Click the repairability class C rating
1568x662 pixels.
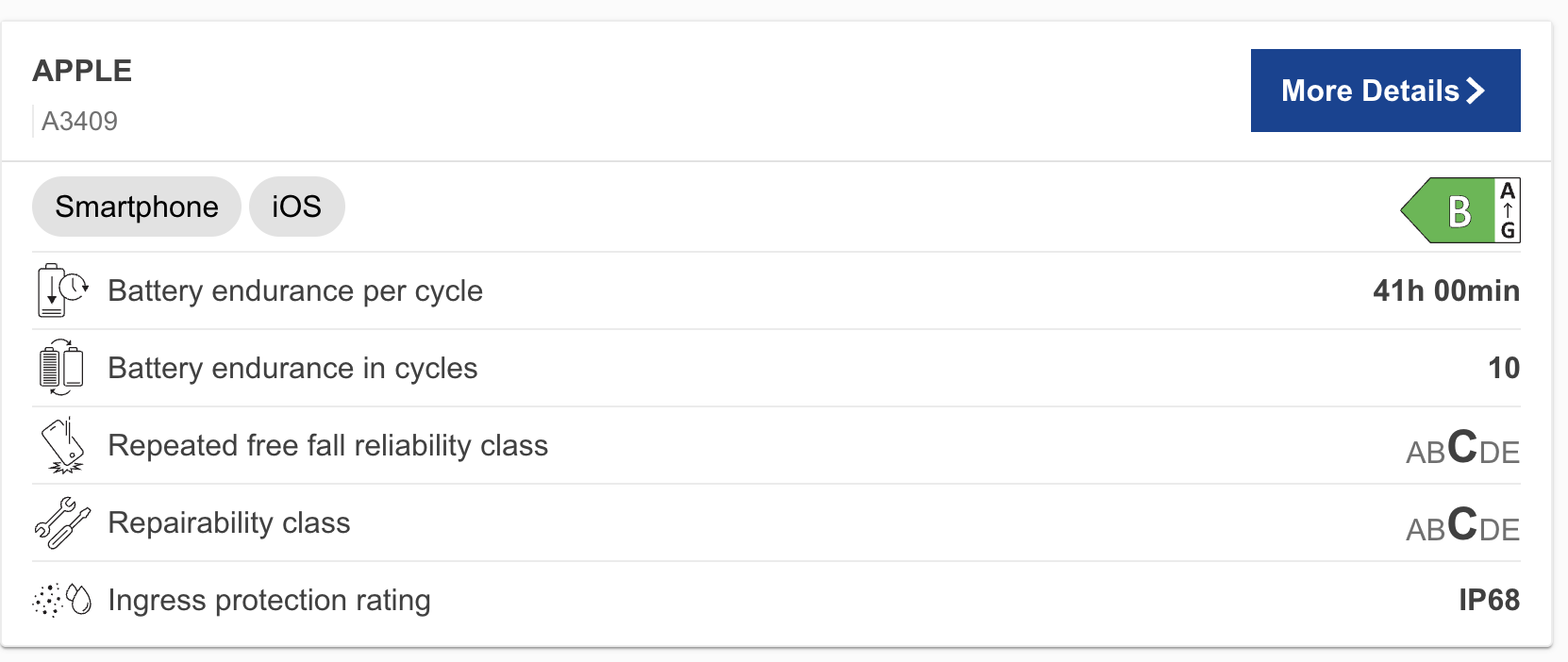(x=1462, y=524)
